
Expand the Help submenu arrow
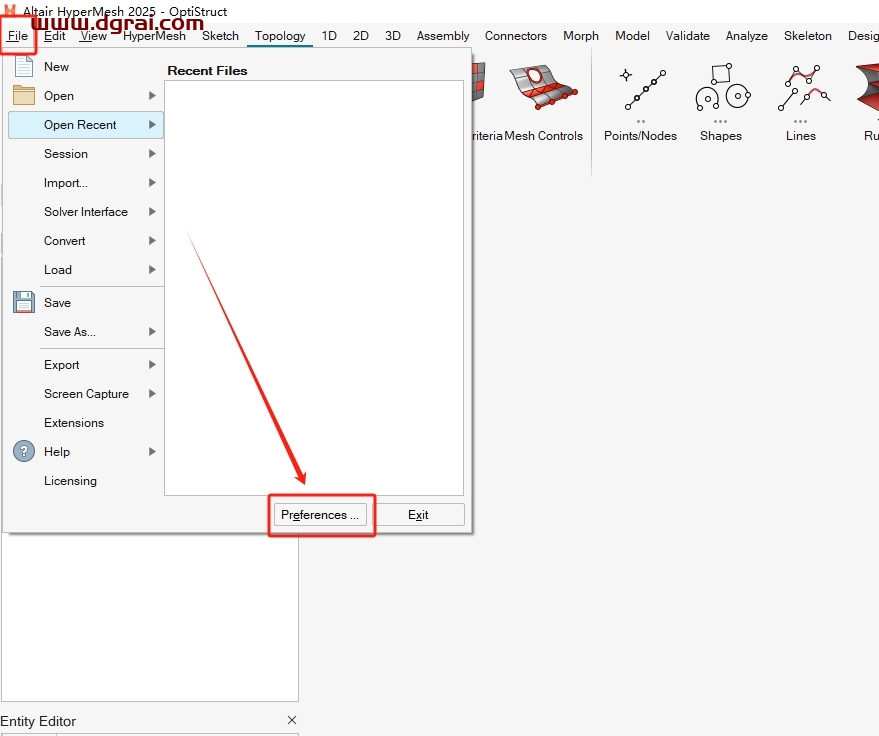click(x=152, y=452)
